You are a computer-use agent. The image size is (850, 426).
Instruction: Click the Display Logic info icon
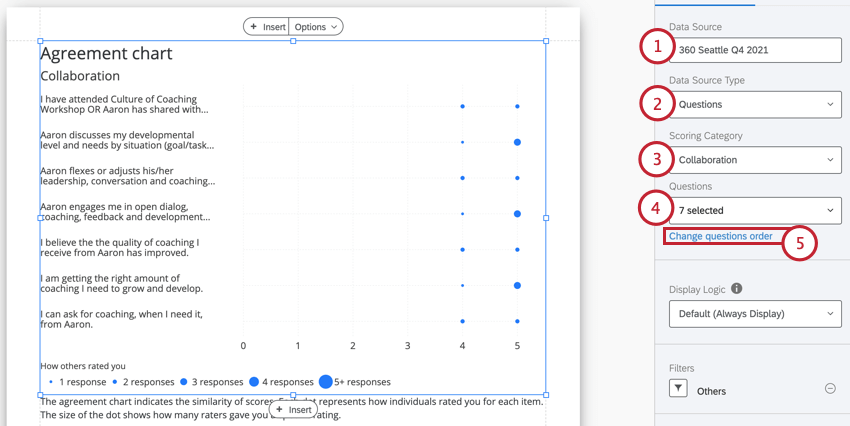736,288
